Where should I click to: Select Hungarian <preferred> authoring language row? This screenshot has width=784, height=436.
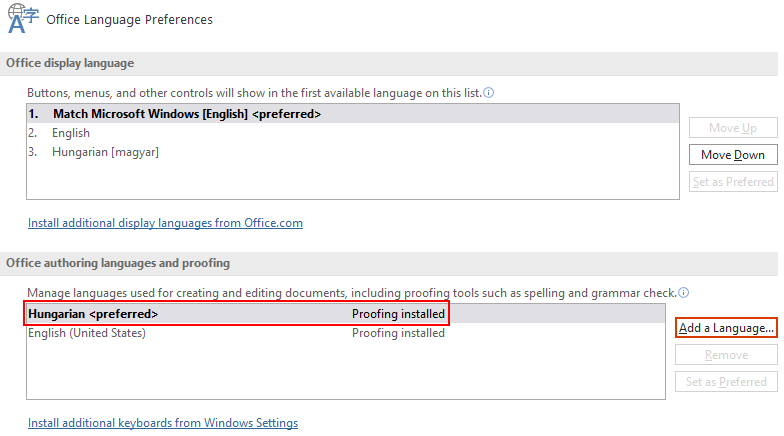[x=93, y=314]
